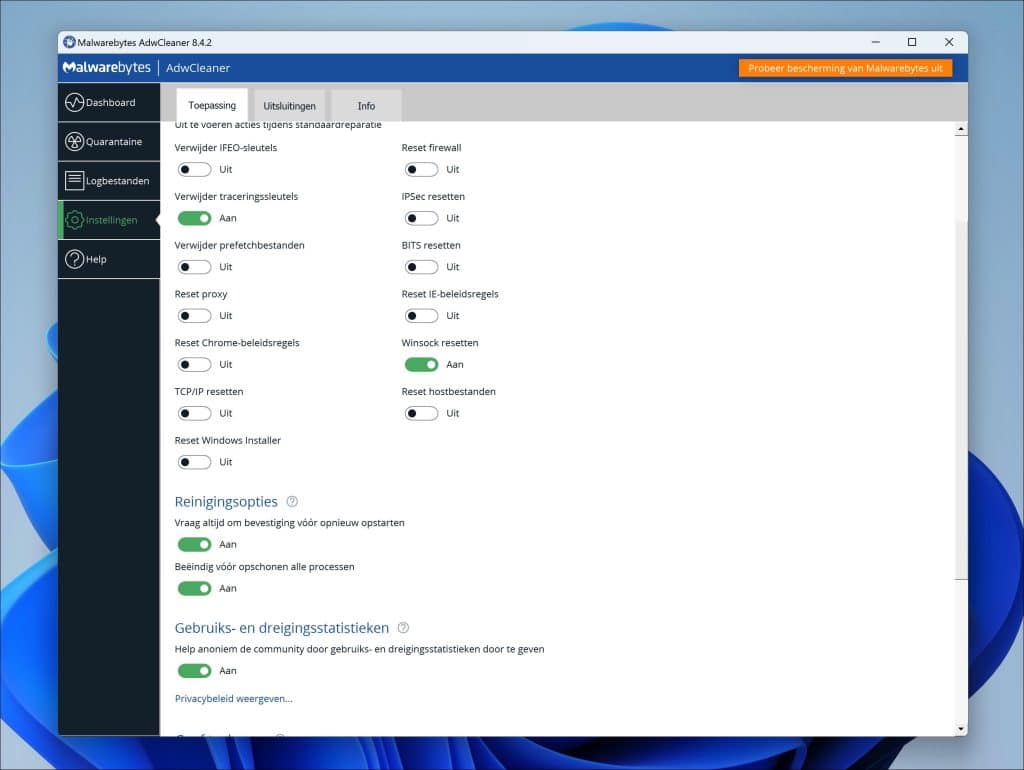Minimize the AdwCleaner window
1024x770 pixels.
(876, 42)
